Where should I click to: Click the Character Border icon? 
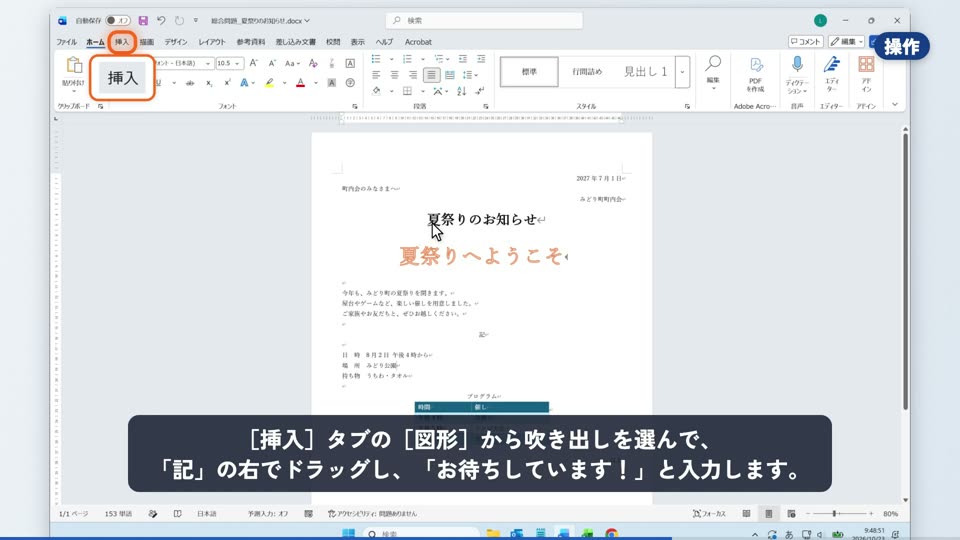350,63
